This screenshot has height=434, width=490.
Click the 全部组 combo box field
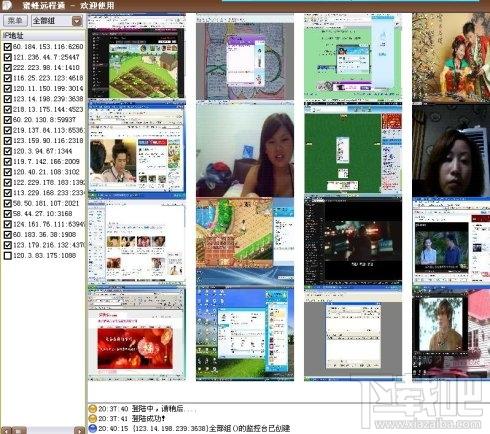click(57, 21)
